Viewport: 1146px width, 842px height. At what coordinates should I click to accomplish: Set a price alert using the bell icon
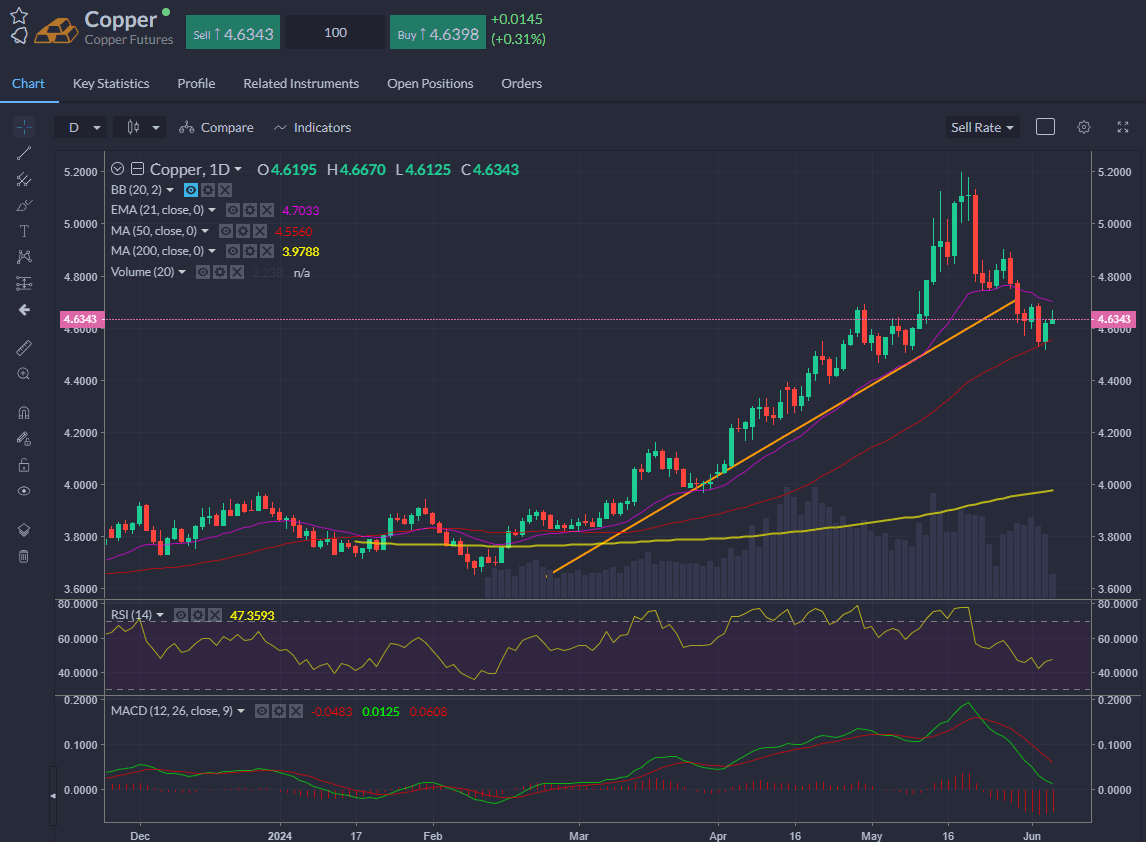pyautogui.click(x=19, y=34)
